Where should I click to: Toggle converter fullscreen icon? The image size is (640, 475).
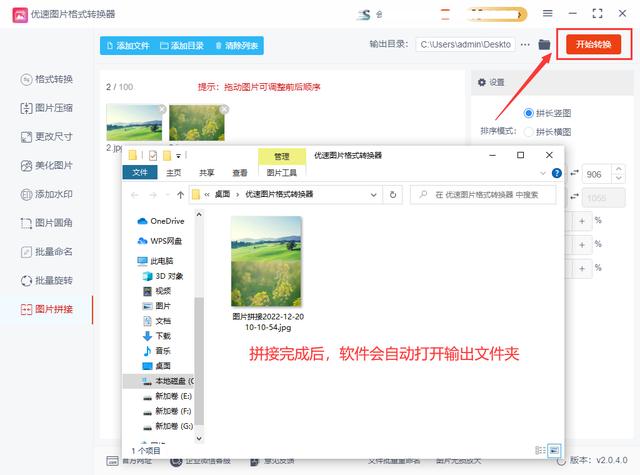(597, 13)
